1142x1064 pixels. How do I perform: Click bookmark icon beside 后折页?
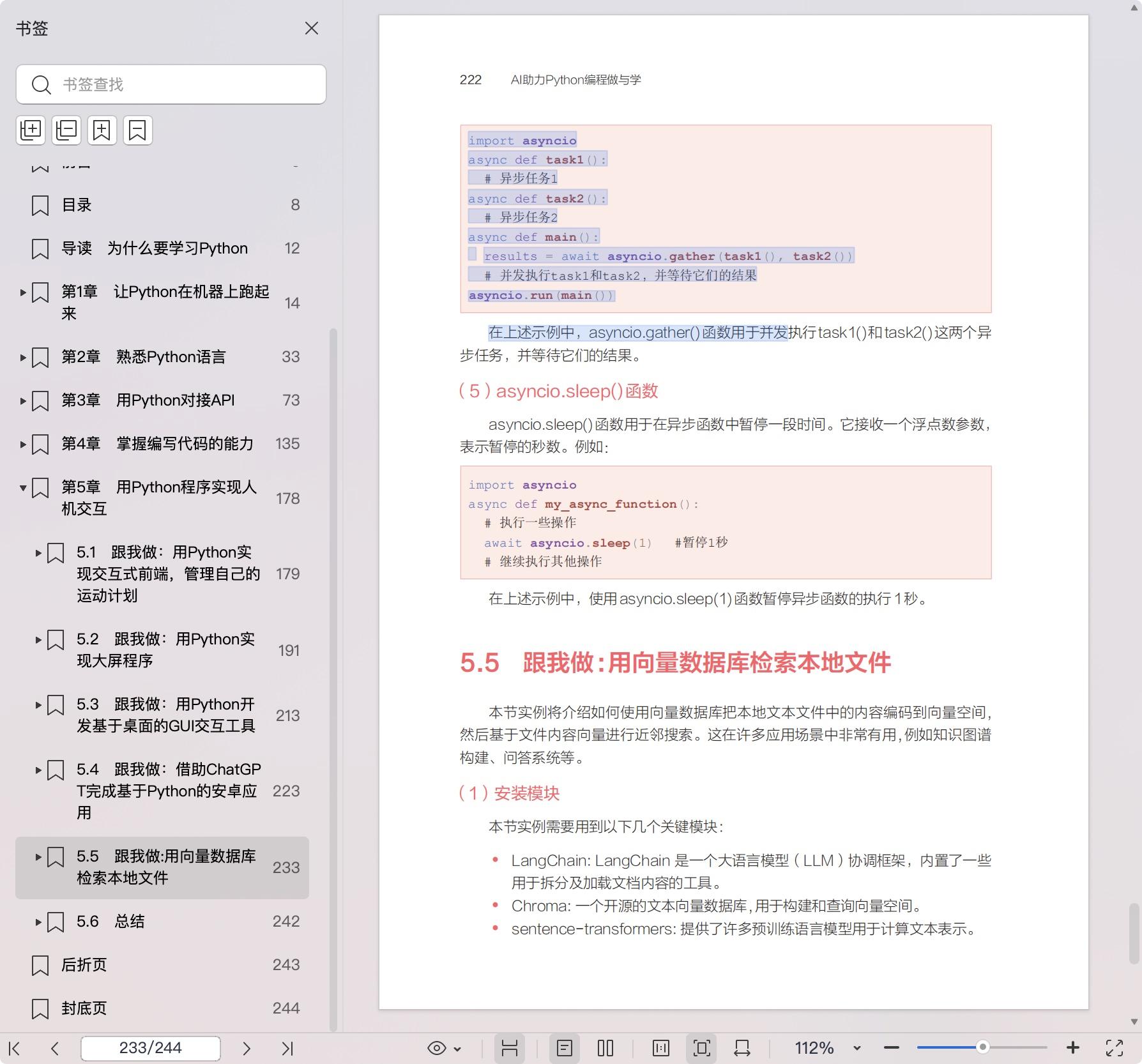40,966
